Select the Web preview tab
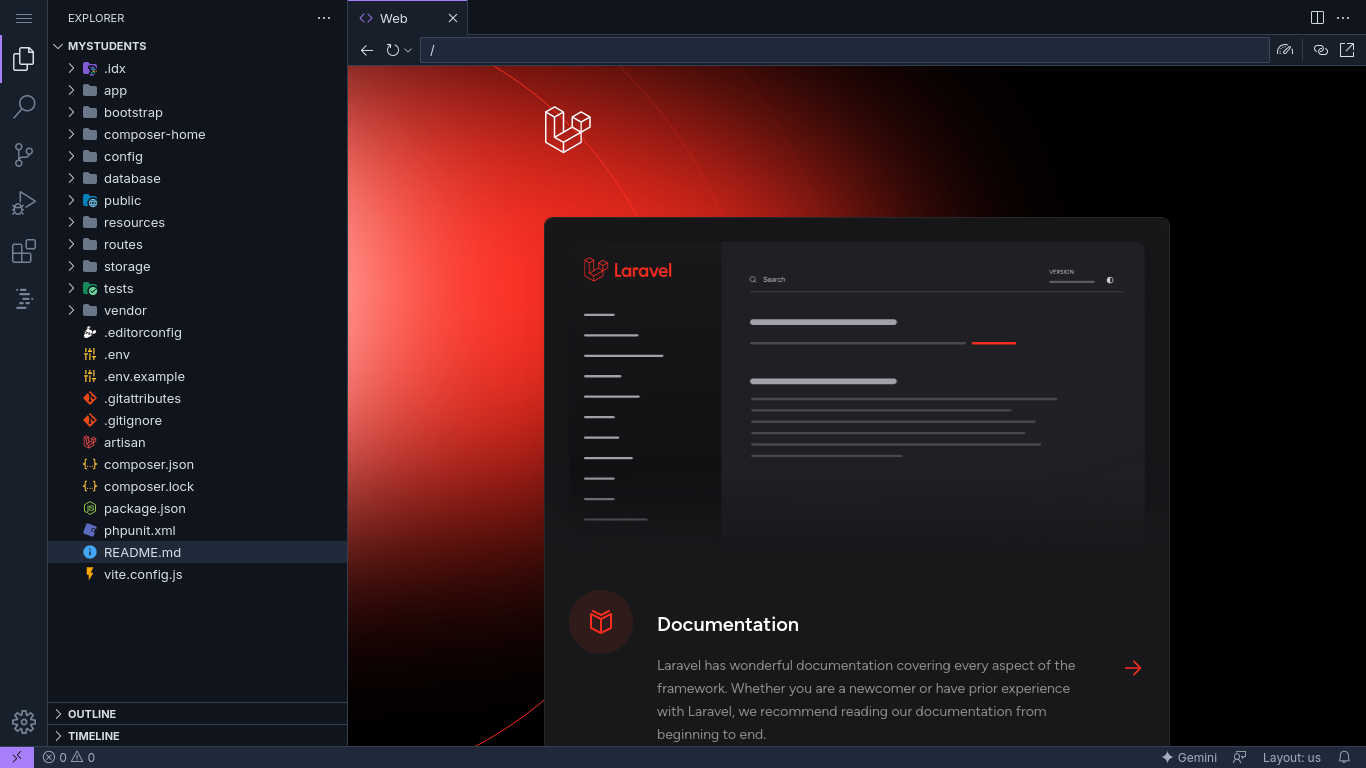 [407, 18]
